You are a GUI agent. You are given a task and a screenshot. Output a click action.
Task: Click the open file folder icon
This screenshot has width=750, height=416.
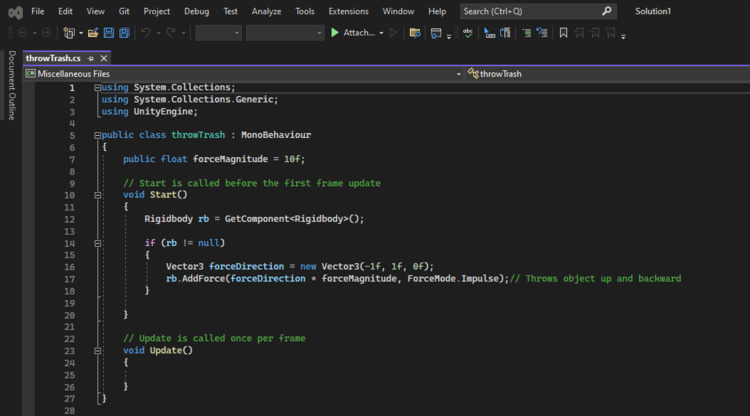[93, 33]
